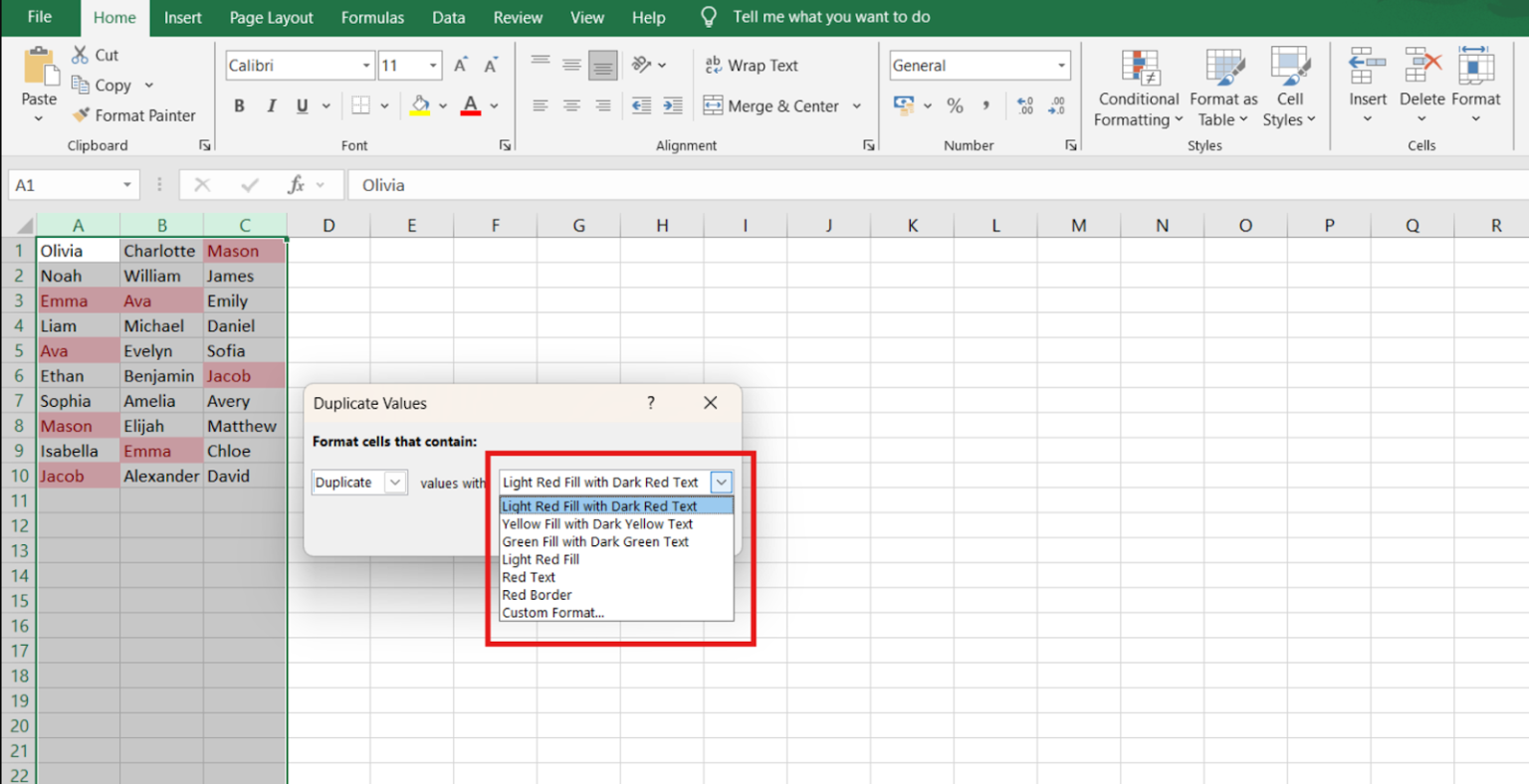Open the General number format dropdown
The width and height of the screenshot is (1529, 784).
(x=1061, y=66)
